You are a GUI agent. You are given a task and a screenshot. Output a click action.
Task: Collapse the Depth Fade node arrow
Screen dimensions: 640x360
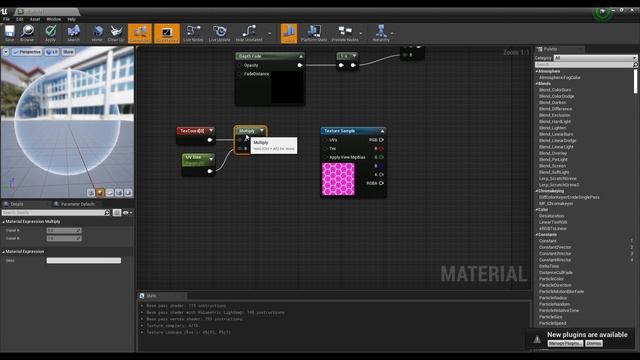[x=301, y=56]
